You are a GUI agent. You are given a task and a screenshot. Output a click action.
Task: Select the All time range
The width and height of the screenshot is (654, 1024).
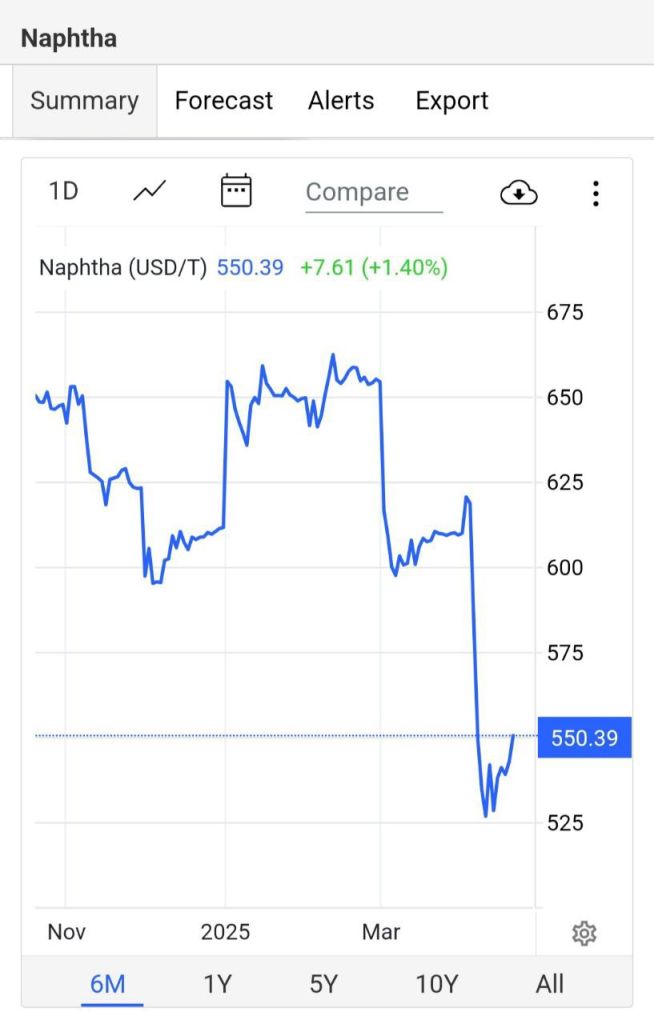point(549,984)
